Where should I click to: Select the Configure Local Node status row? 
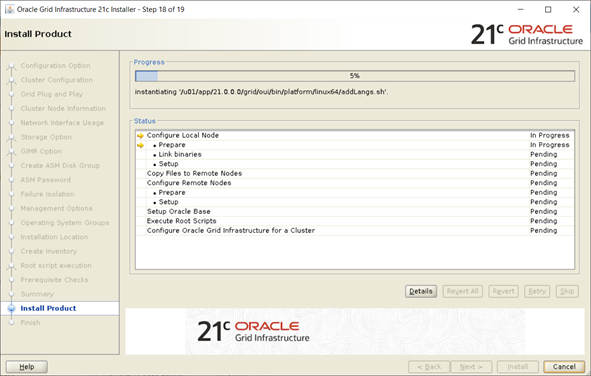click(355, 135)
